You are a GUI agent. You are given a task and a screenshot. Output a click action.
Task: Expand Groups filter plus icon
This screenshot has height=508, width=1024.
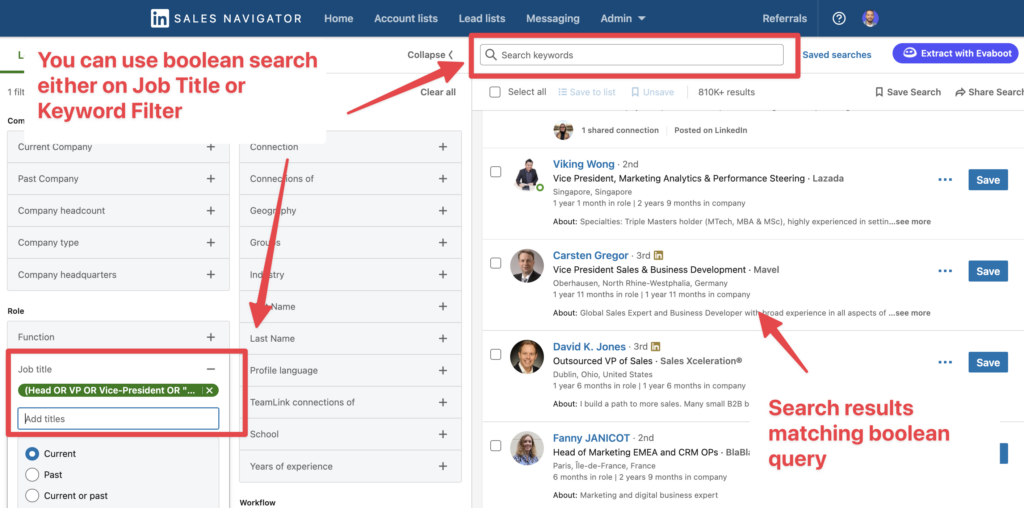(443, 243)
